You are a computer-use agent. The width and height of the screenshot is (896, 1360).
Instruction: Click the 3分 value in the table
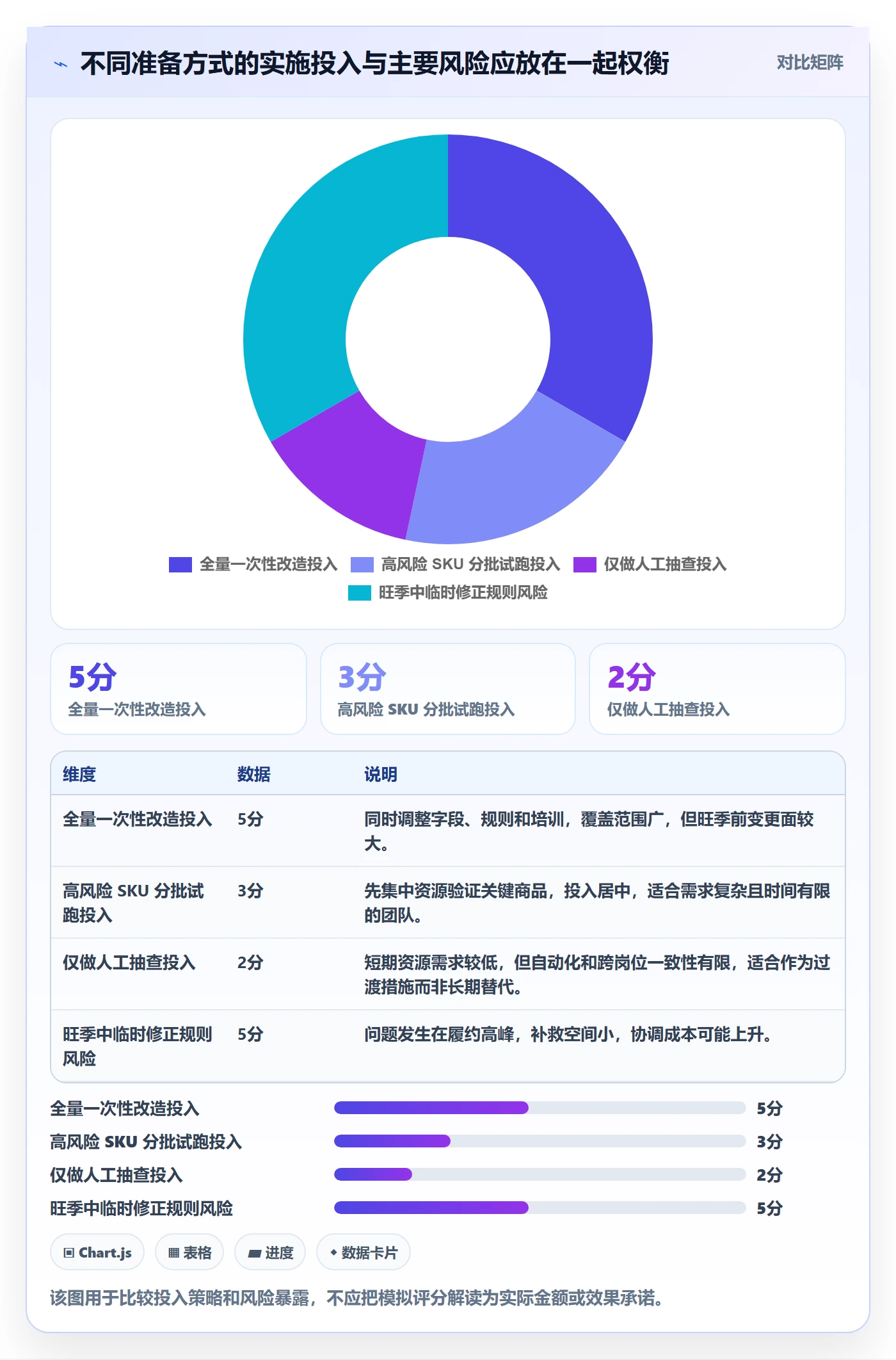tap(250, 891)
